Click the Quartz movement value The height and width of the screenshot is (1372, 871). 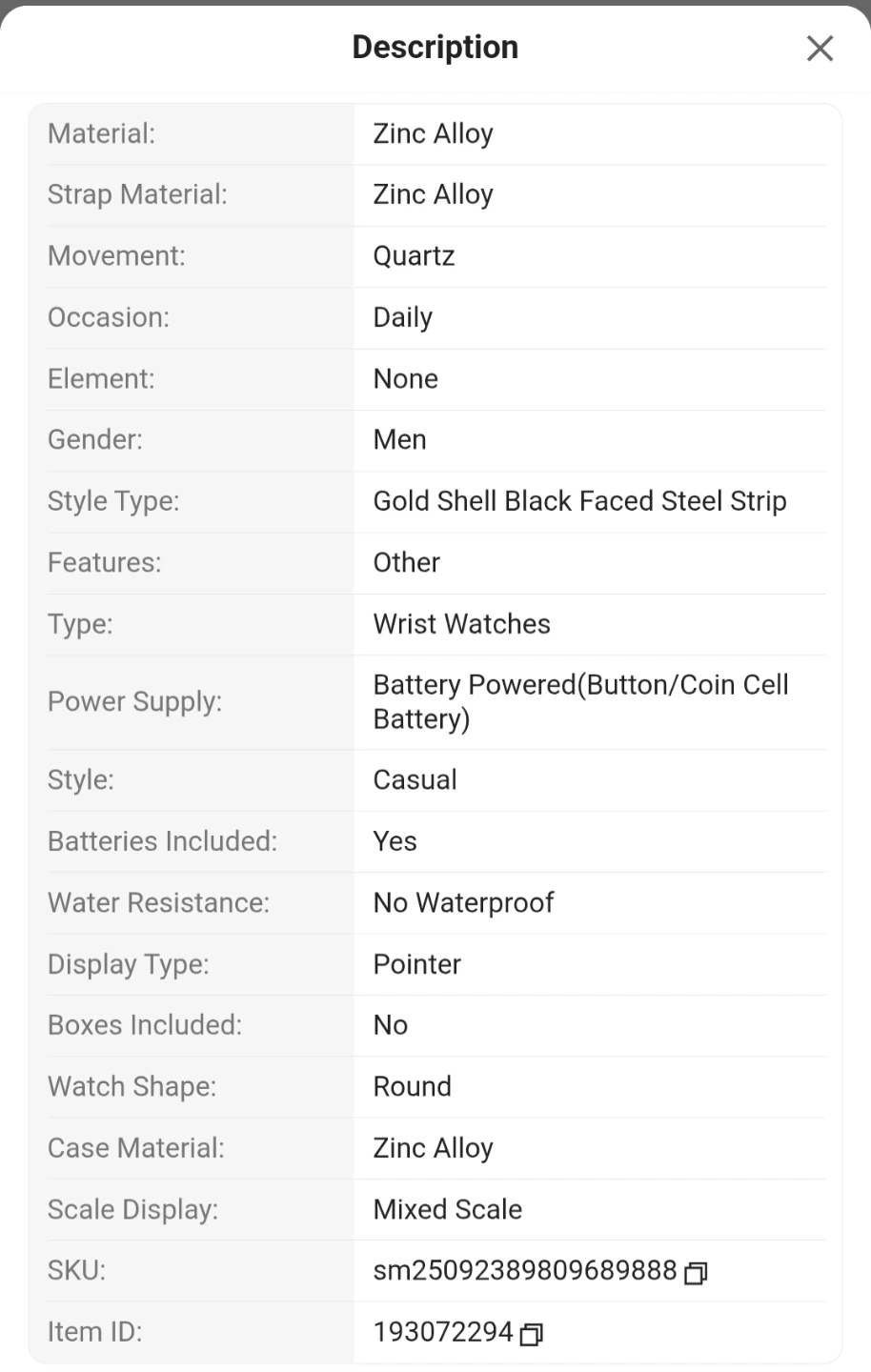(x=414, y=255)
